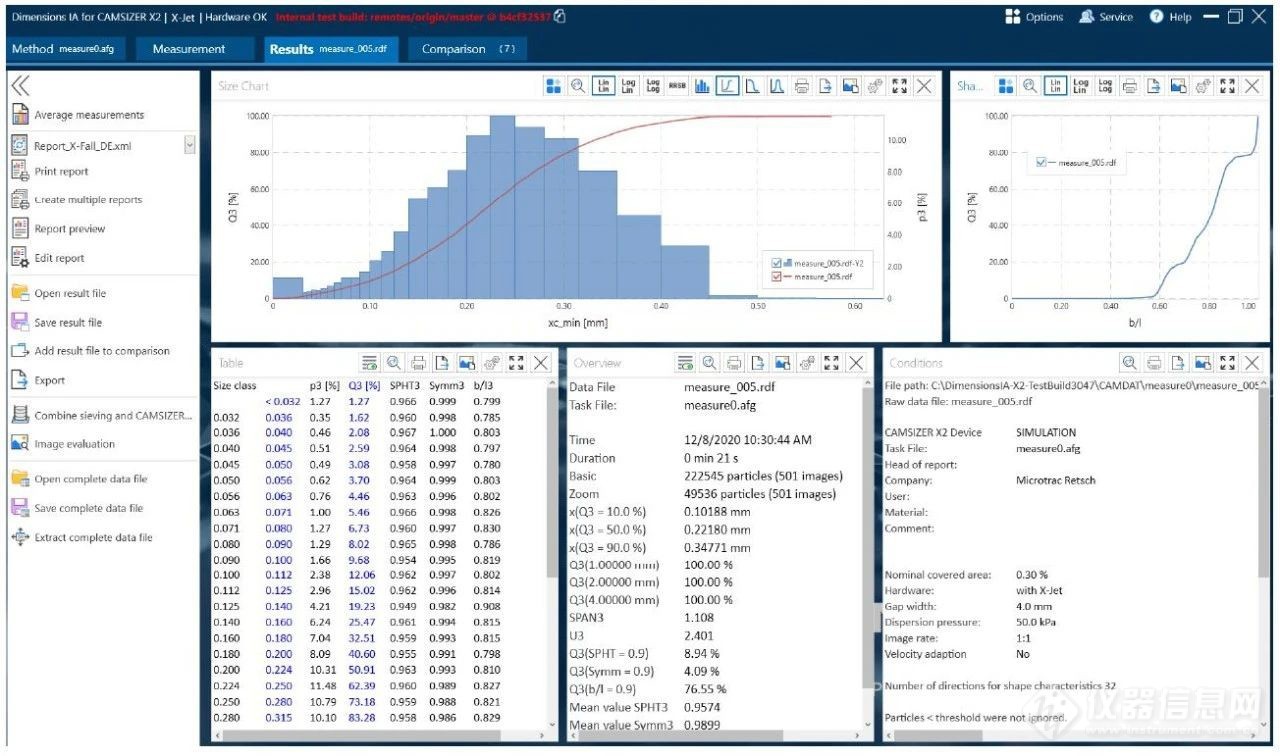Image resolution: width=1280 pixels, height=756 pixels.
Task: Toggle measure_005.rdf red line legend checkbox
Action: click(774, 276)
